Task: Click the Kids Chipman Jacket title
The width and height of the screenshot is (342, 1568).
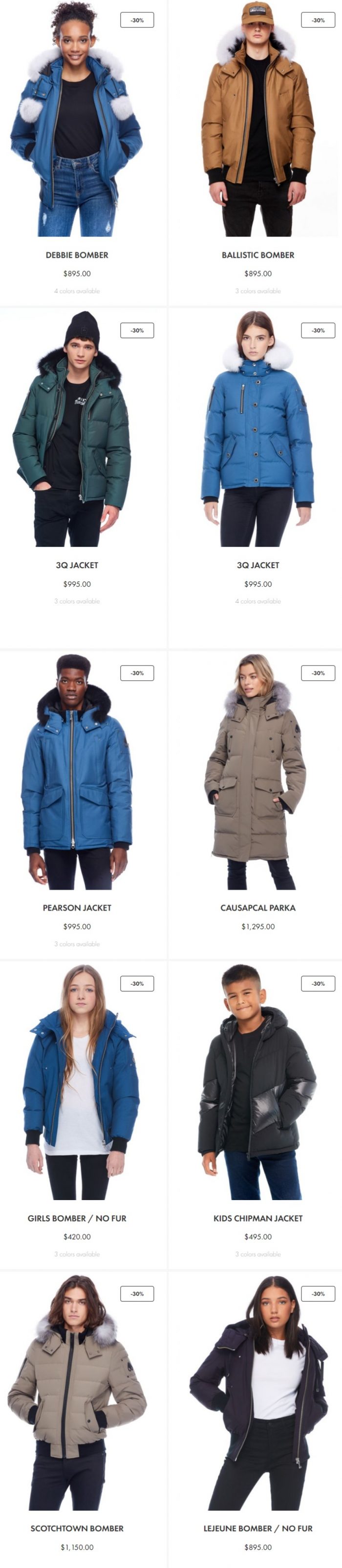Action: [257, 1218]
